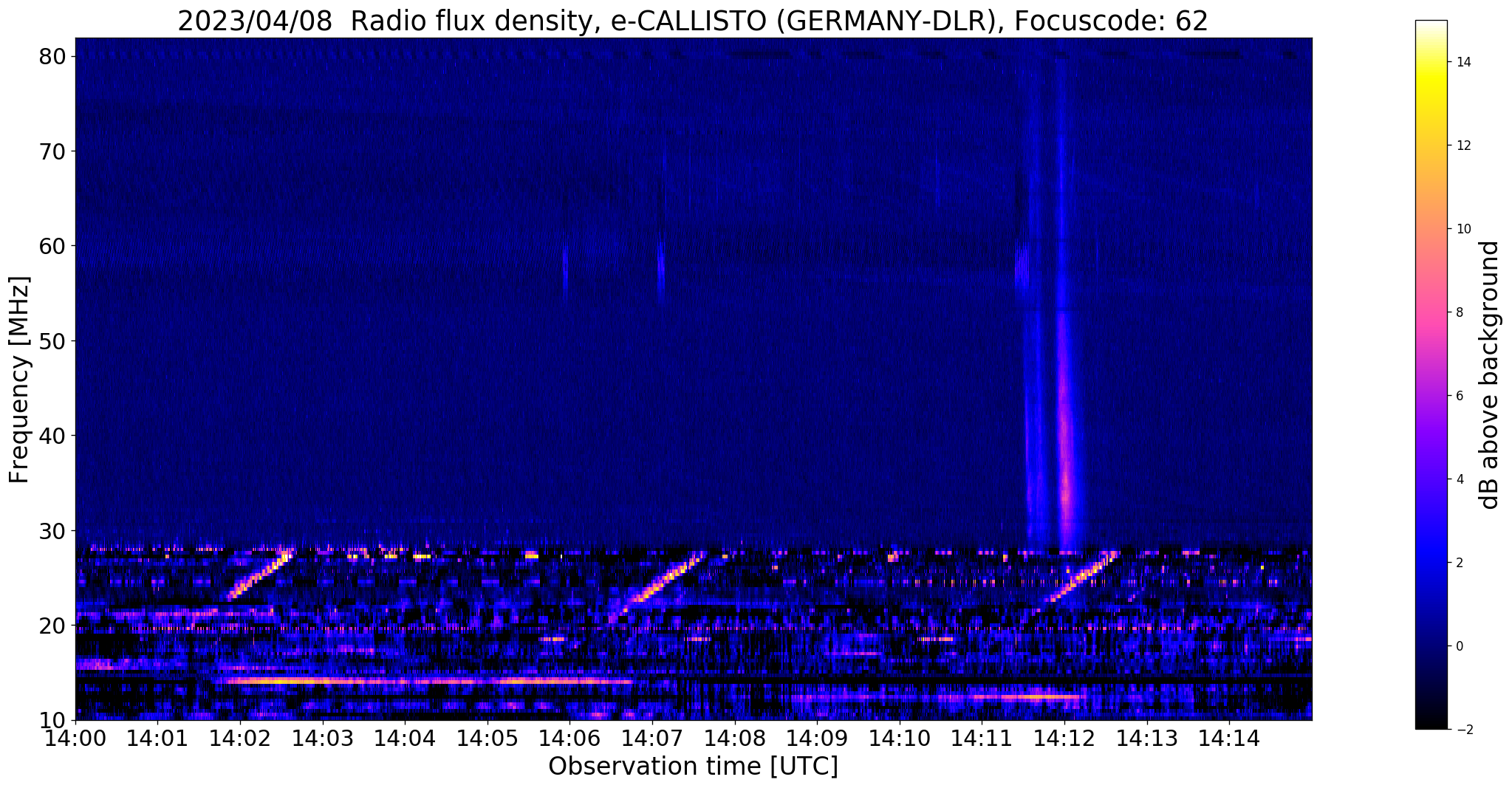Click the 14:05 time tick label
Screen dimensions: 1512x788
click(488, 738)
